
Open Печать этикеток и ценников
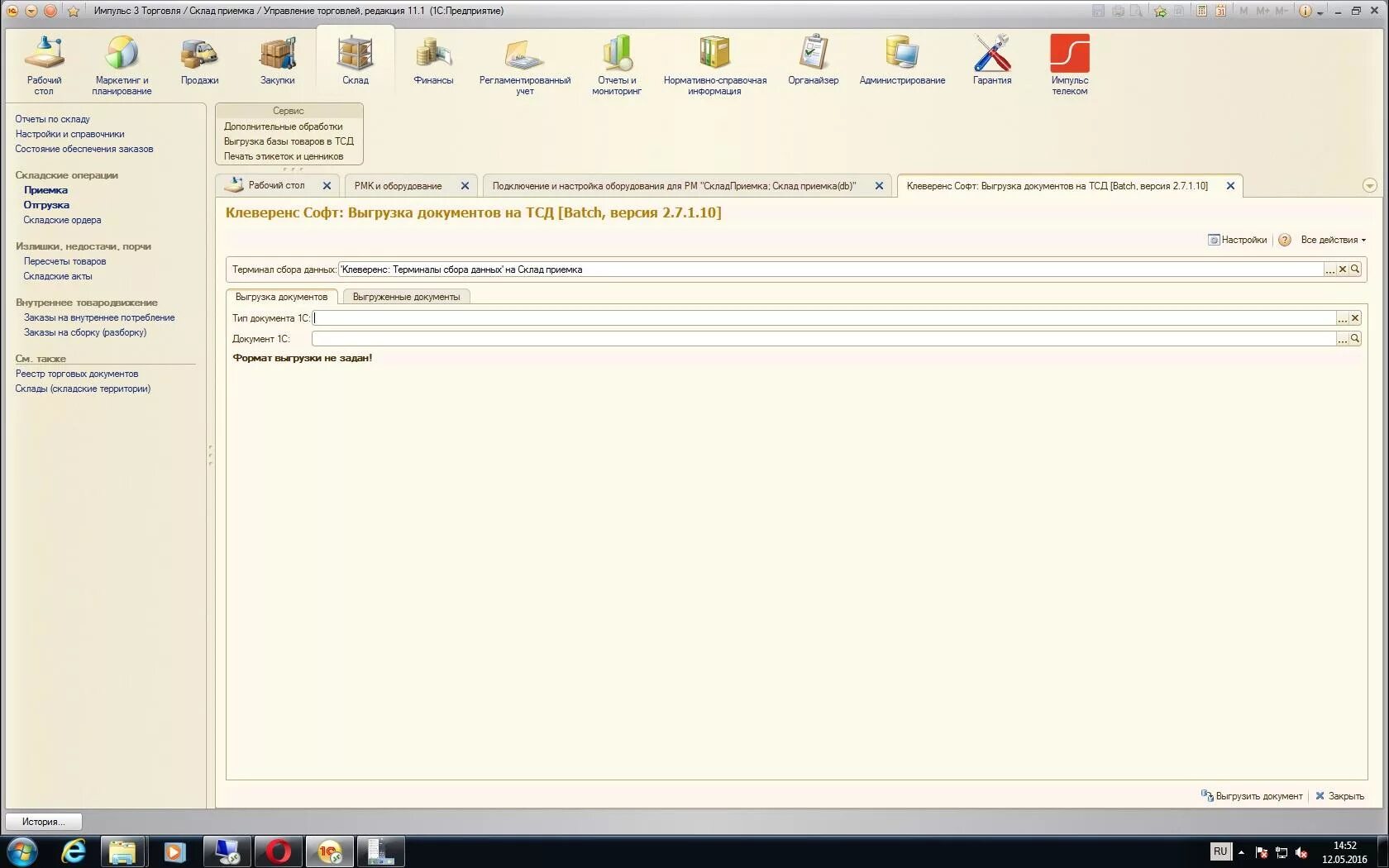click(x=284, y=156)
